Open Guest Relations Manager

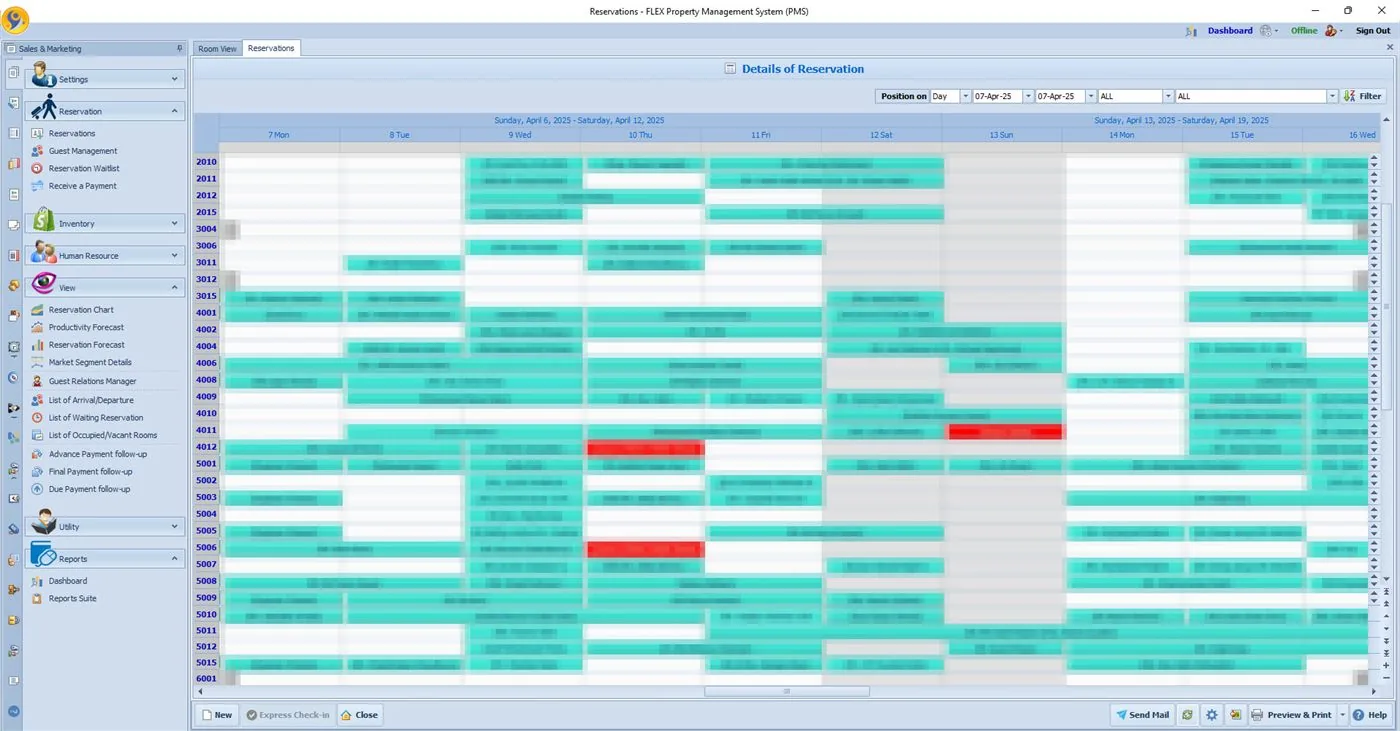(92, 381)
